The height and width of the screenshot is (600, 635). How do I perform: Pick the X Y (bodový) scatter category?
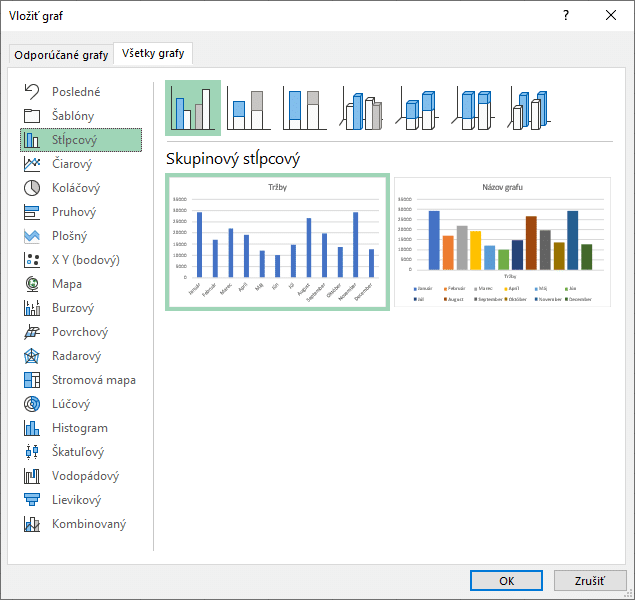click(x=81, y=260)
